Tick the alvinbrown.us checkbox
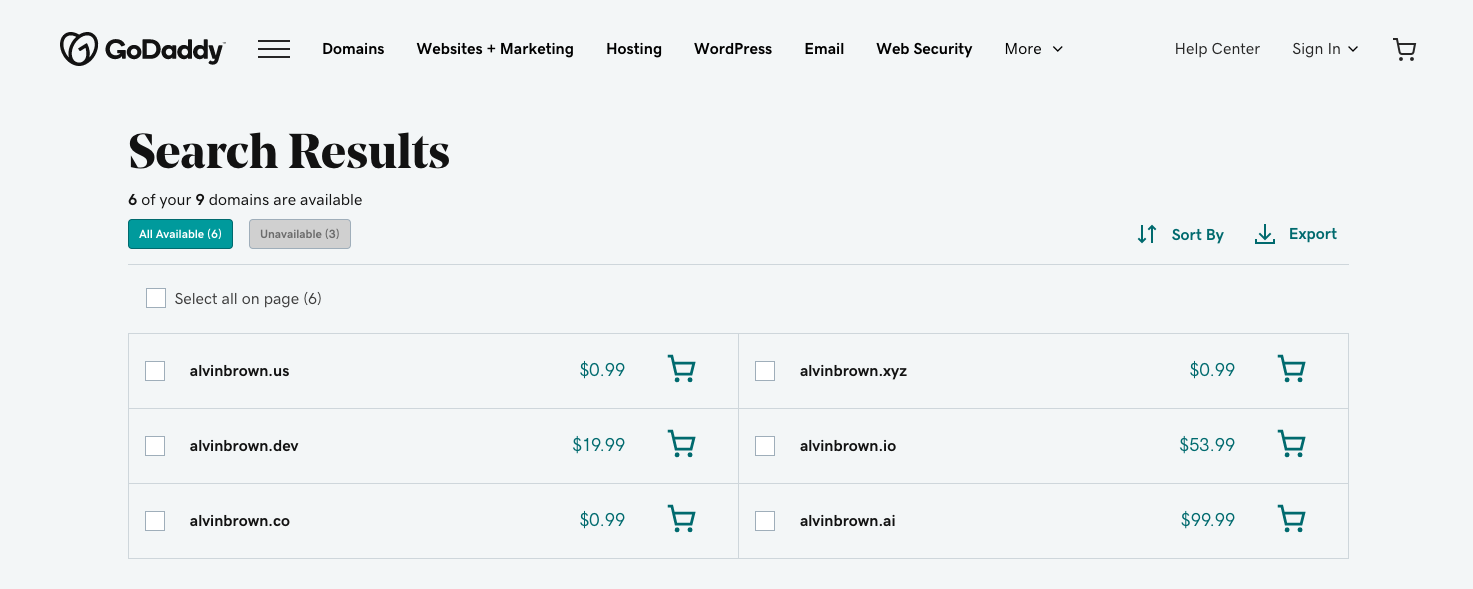1473x589 pixels. [x=155, y=371]
